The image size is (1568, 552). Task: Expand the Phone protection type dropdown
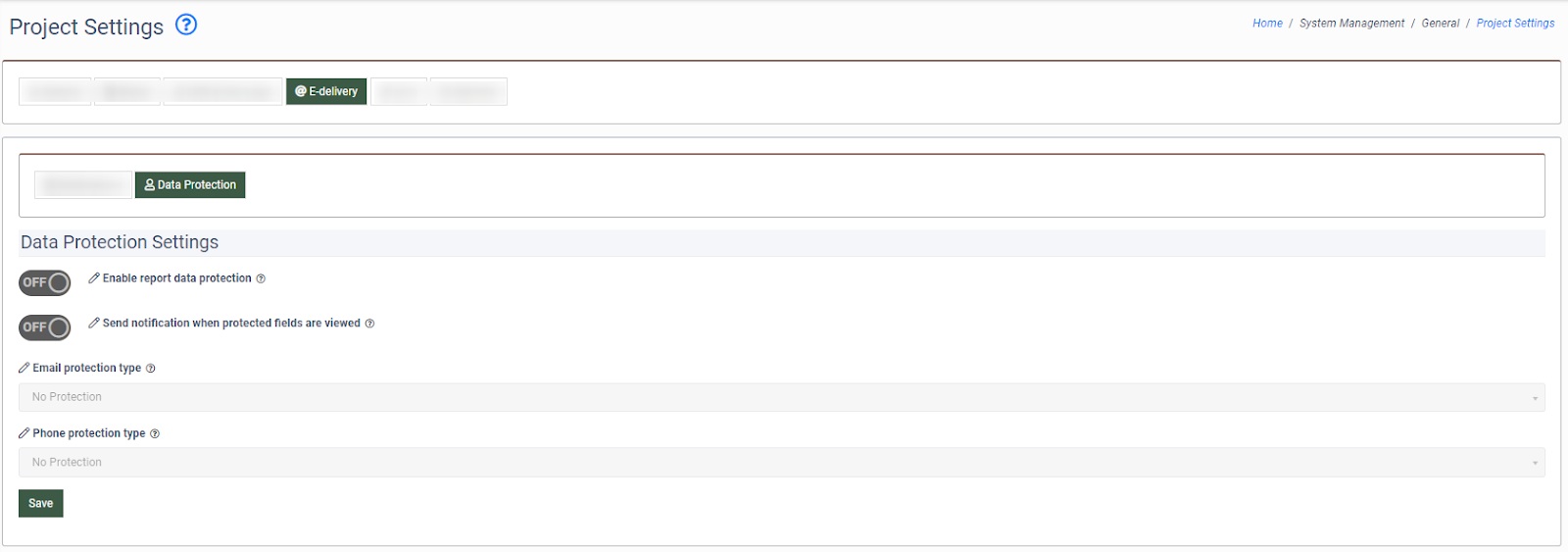781,463
